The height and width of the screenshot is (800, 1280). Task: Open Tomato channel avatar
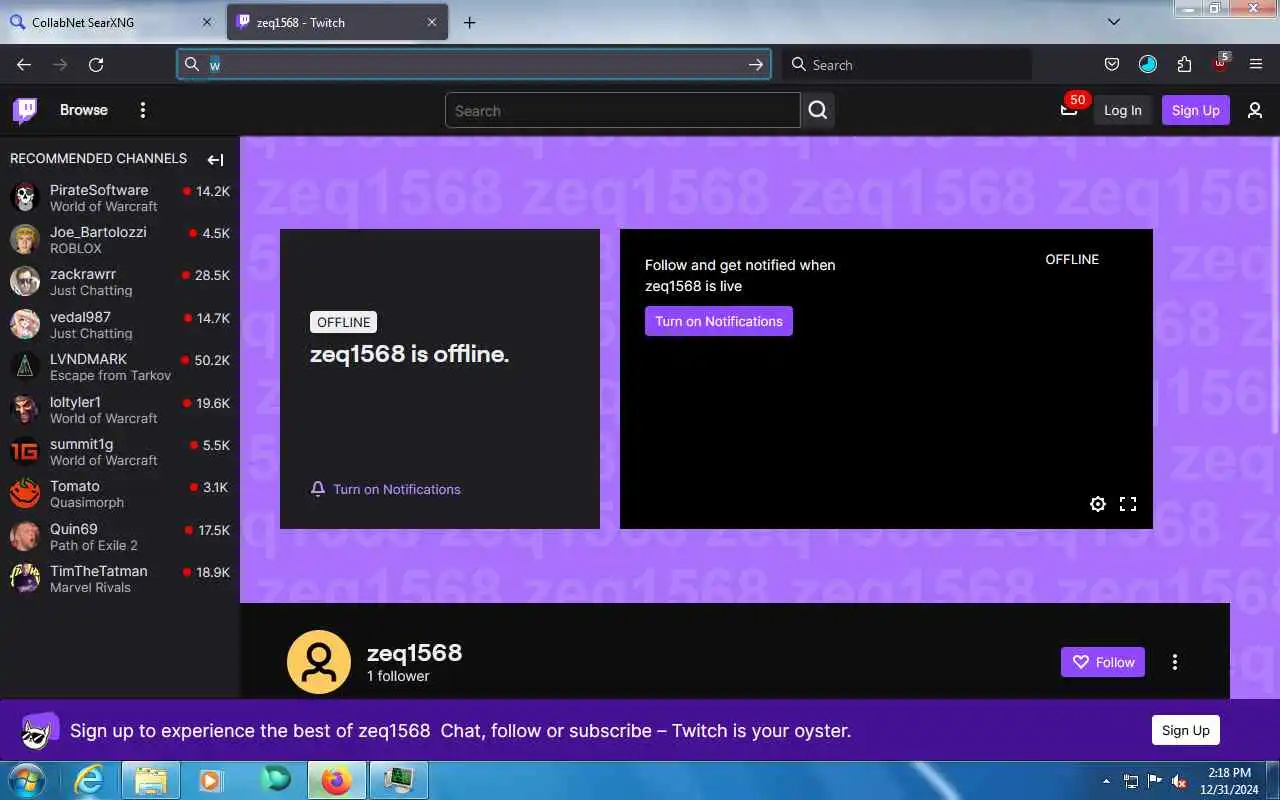point(25,493)
